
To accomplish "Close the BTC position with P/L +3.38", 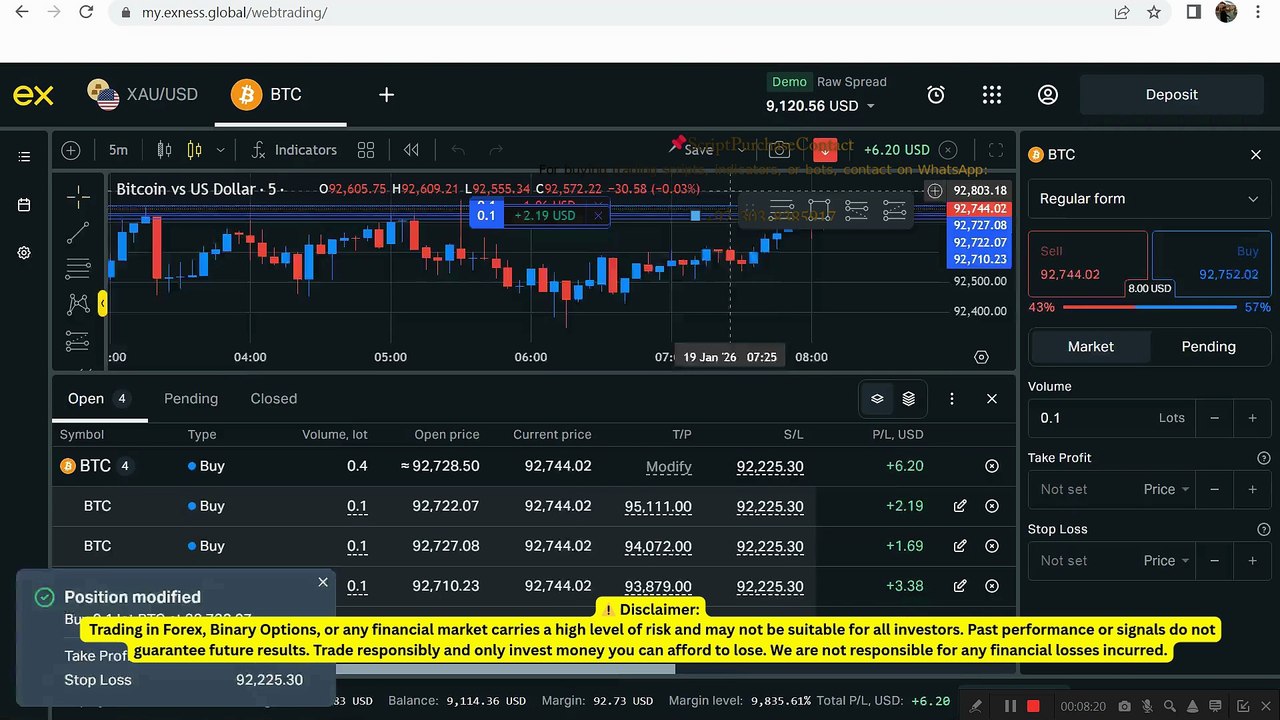I will coord(992,586).
